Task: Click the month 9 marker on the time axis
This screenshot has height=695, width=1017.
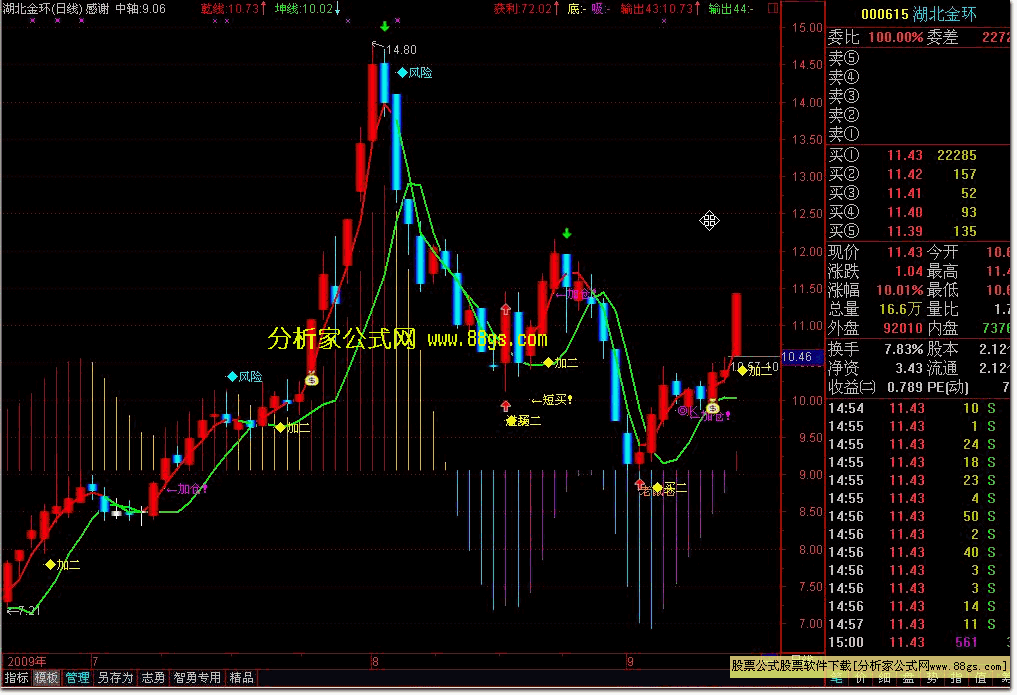Action: click(x=630, y=662)
